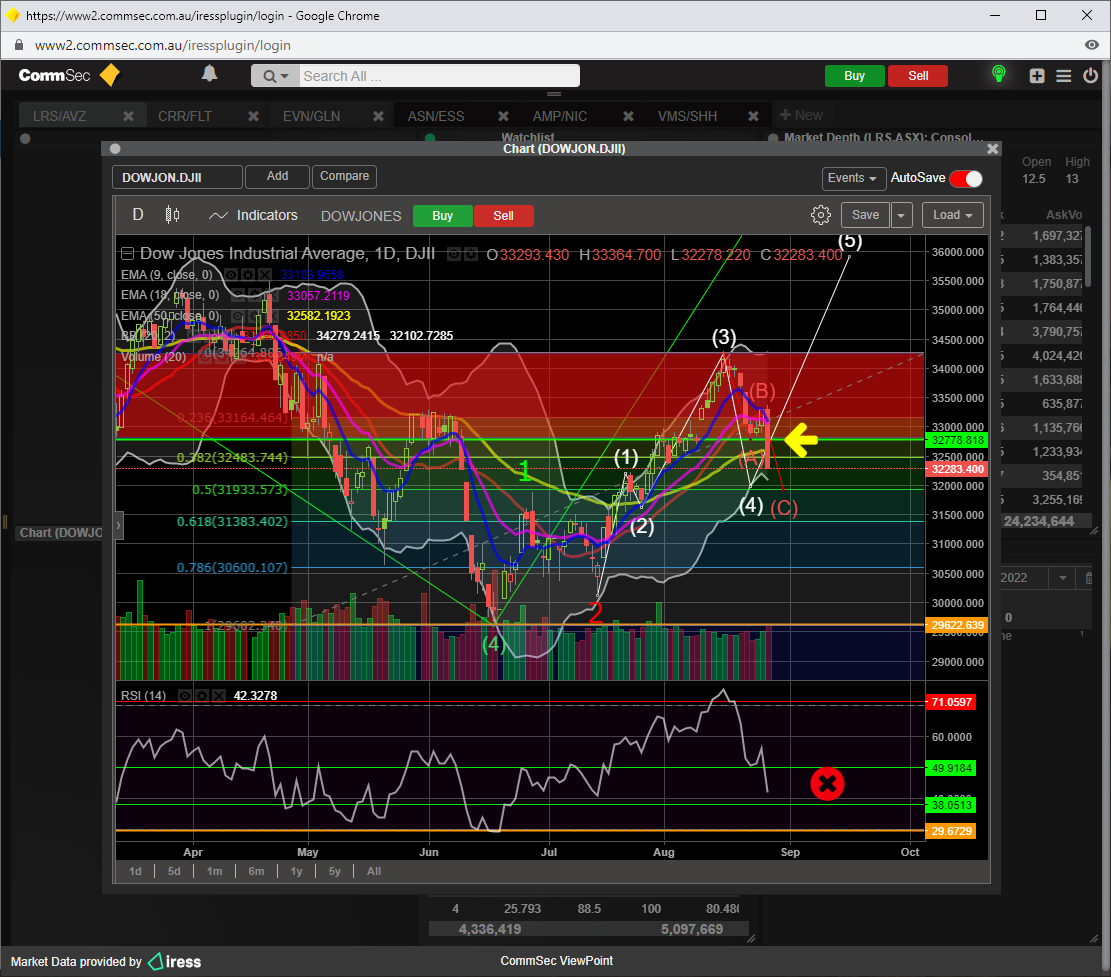
Task: Set chart range to 6m
Action: click(x=256, y=871)
